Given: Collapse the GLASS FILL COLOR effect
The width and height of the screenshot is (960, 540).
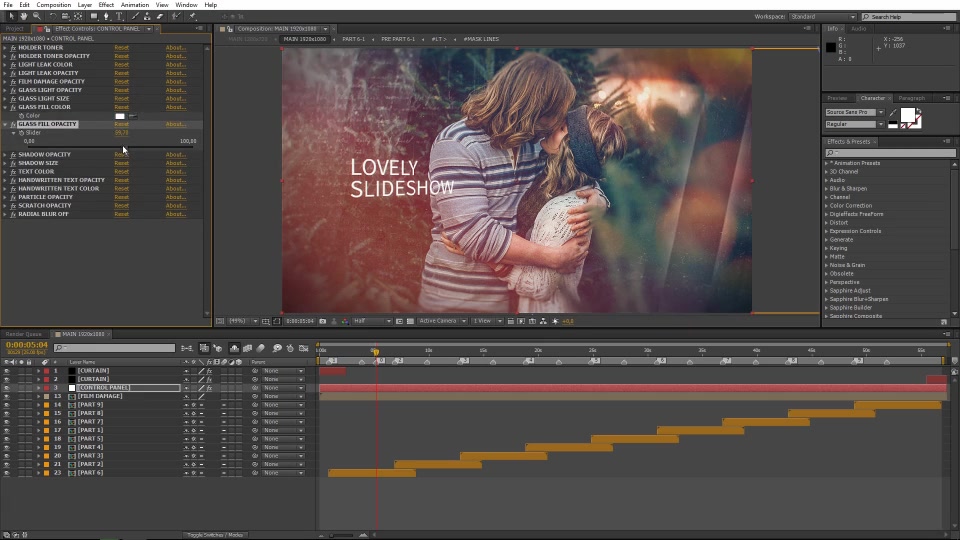Looking at the screenshot, I should 5,107.
